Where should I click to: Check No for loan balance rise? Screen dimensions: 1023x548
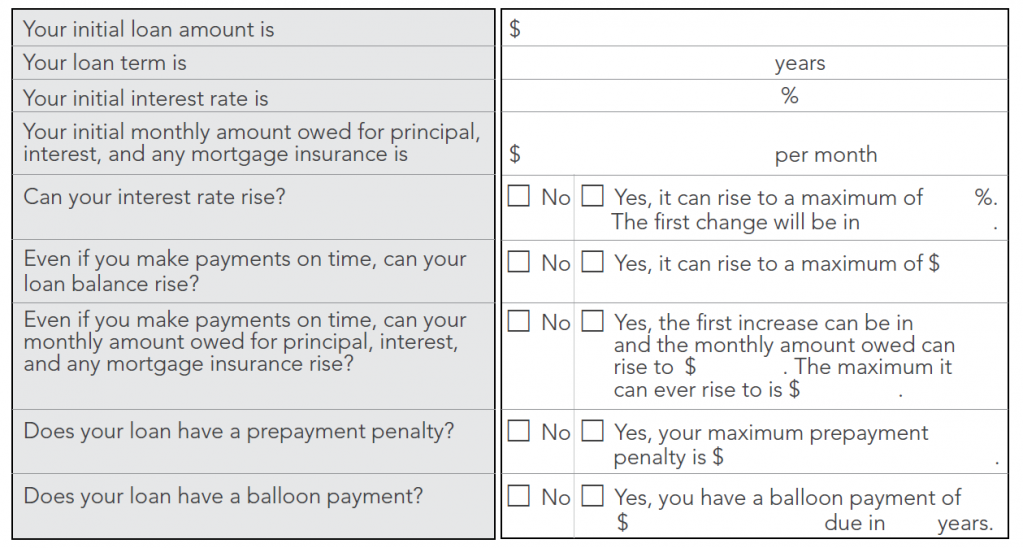(518, 263)
